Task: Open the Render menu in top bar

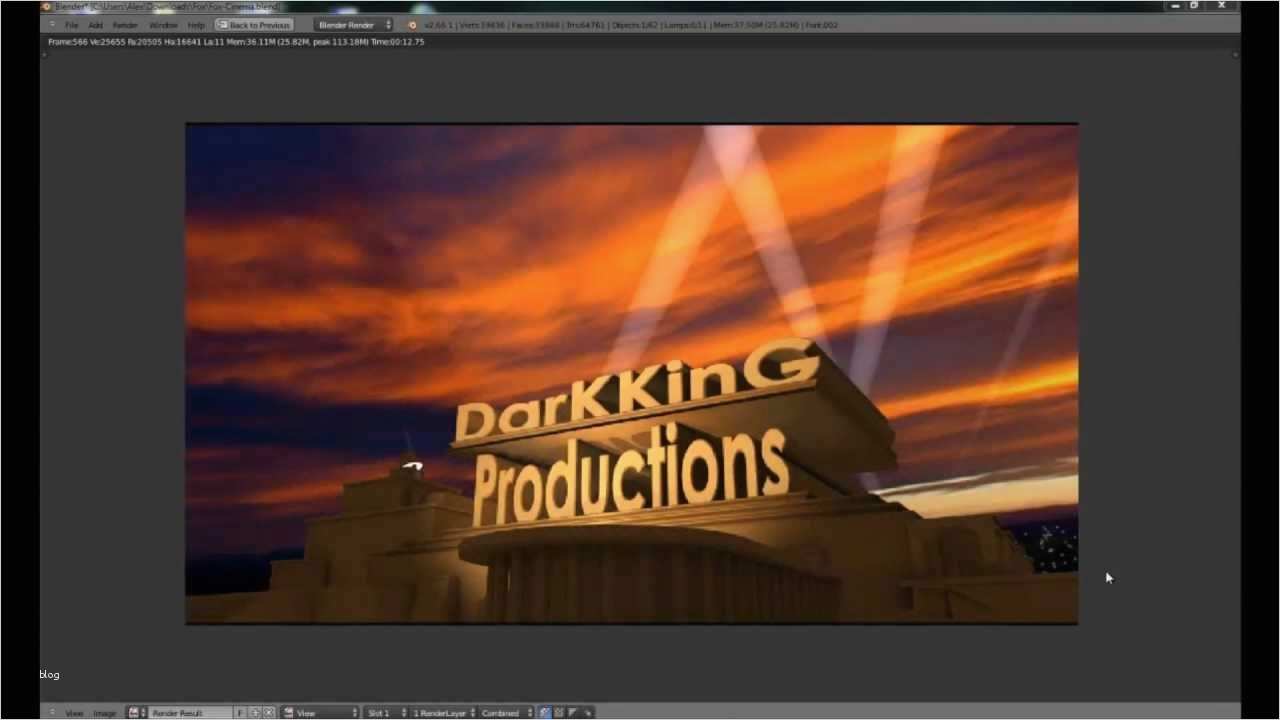Action: pyautogui.click(x=125, y=25)
